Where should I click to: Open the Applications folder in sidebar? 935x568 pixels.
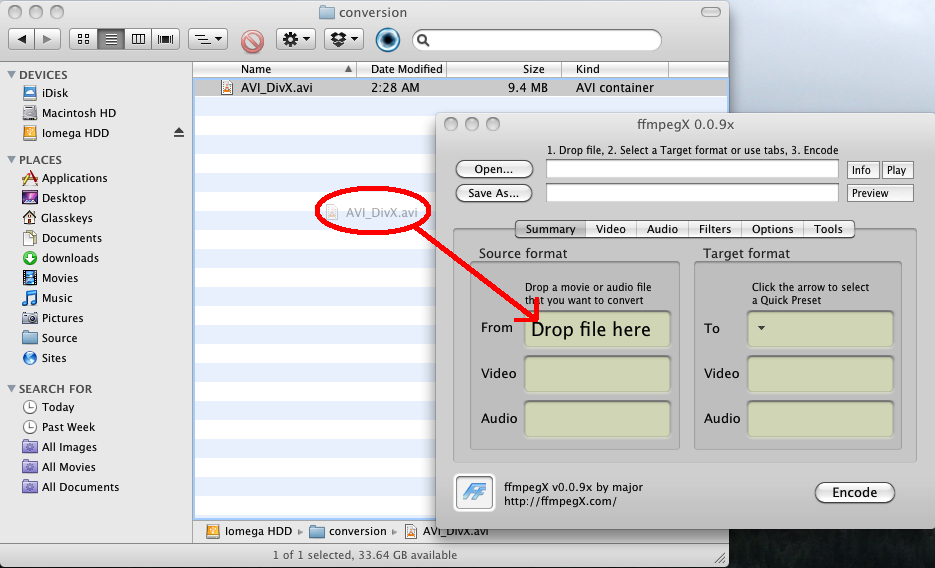pos(74,178)
